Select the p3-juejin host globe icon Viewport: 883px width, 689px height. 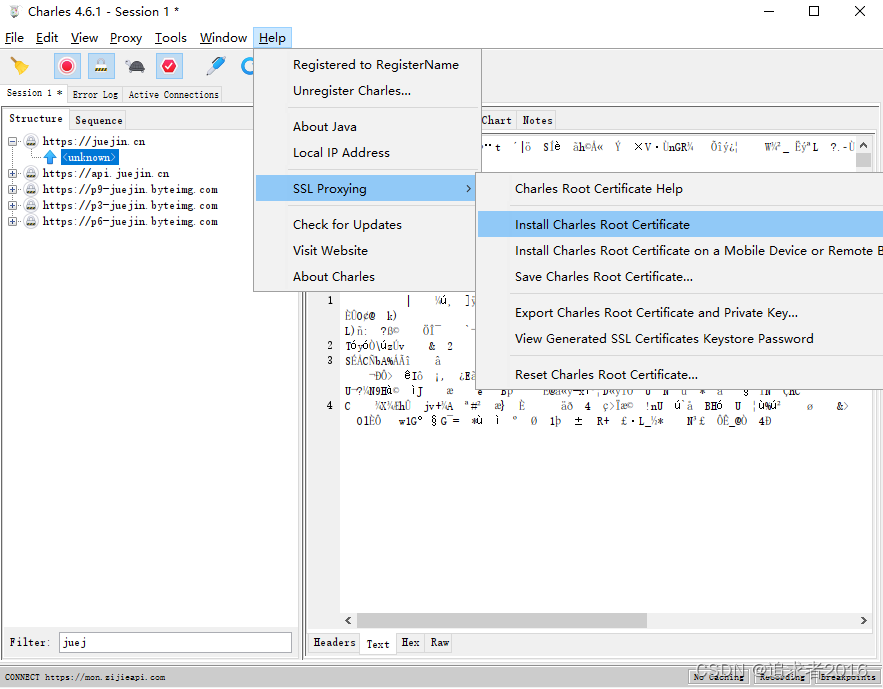tap(31, 205)
